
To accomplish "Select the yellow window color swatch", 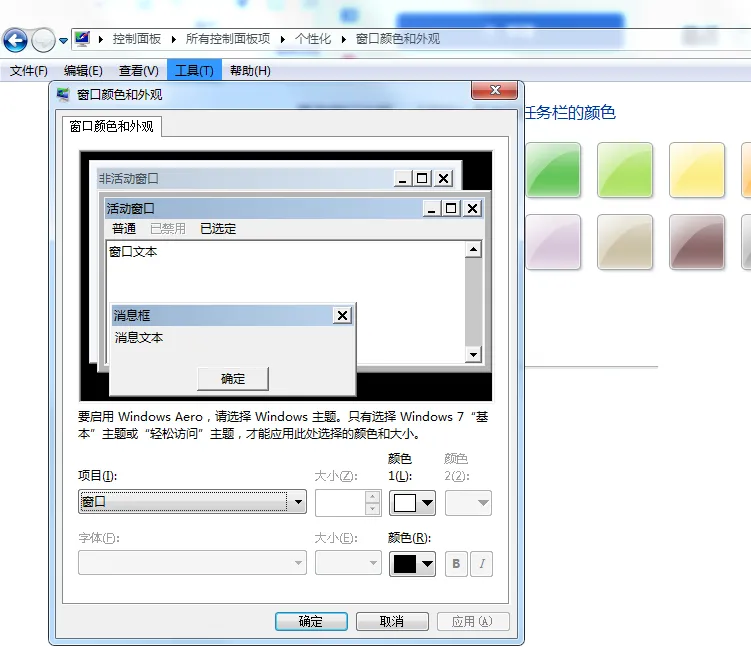I will pyautogui.click(x=696, y=169).
